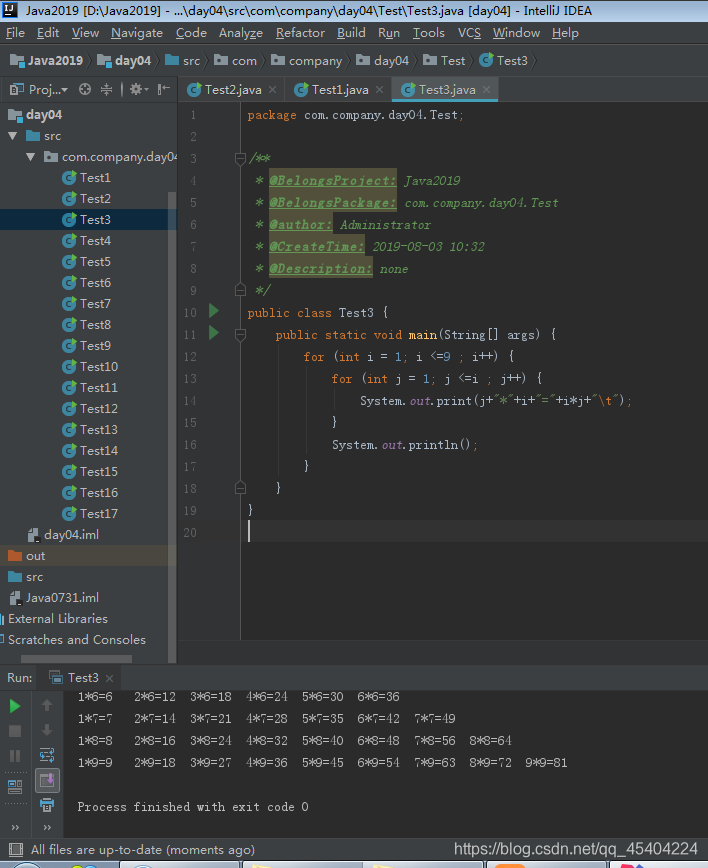Toggle Soft-Wrap in Run console
This screenshot has width=708, height=868.
coord(47,755)
